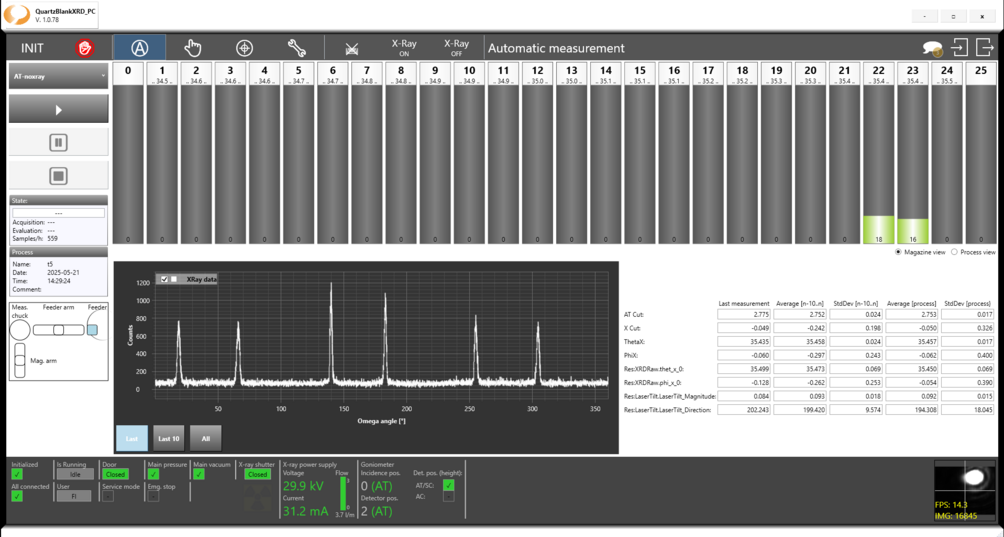Switch the chart to All measurements

[205, 438]
